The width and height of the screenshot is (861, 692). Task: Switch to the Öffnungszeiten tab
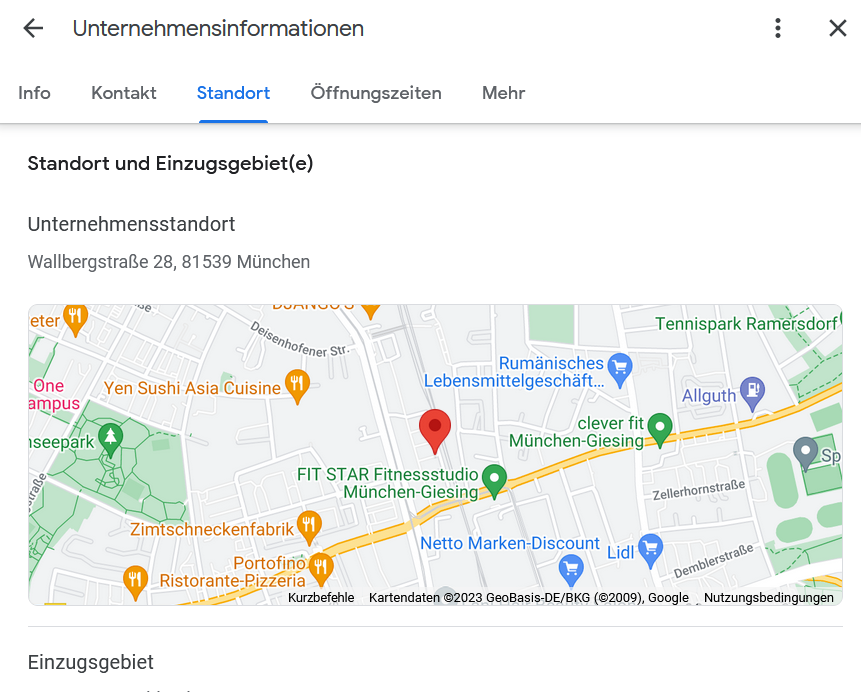point(376,93)
